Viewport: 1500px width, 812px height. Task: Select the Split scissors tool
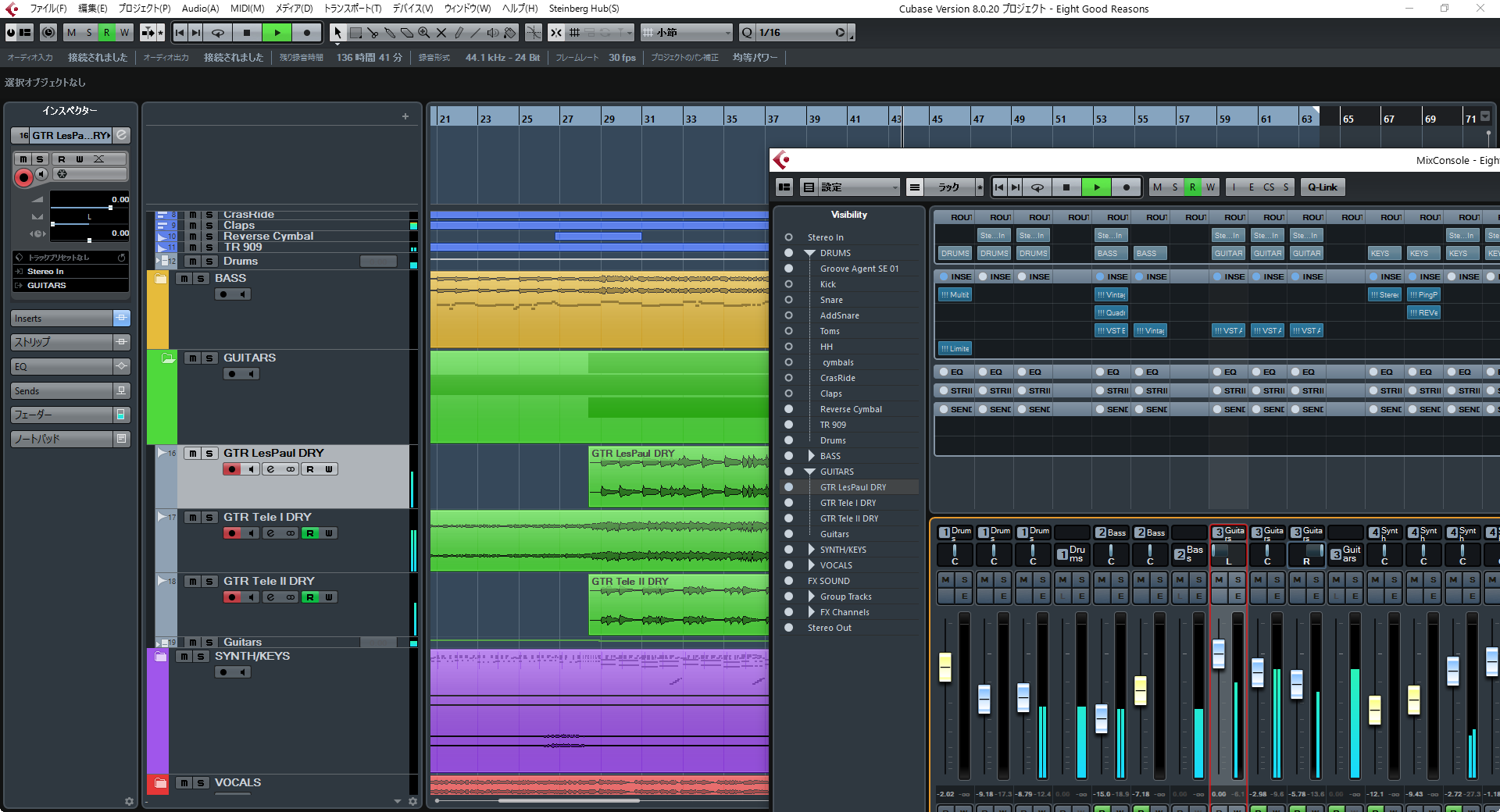pyautogui.click(x=373, y=33)
